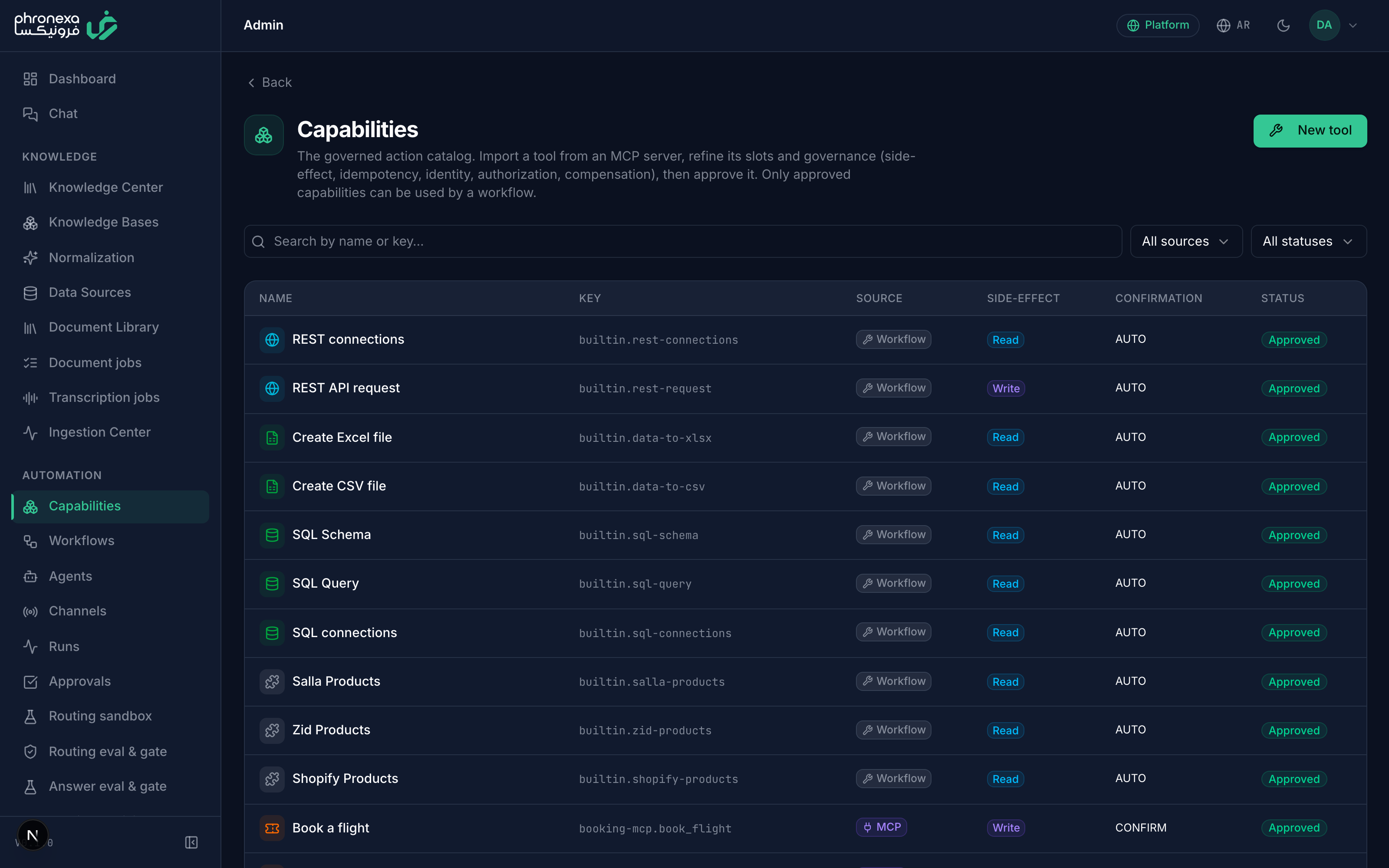
Task: Open Chat from the sidebar
Action: pyautogui.click(x=110, y=114)
